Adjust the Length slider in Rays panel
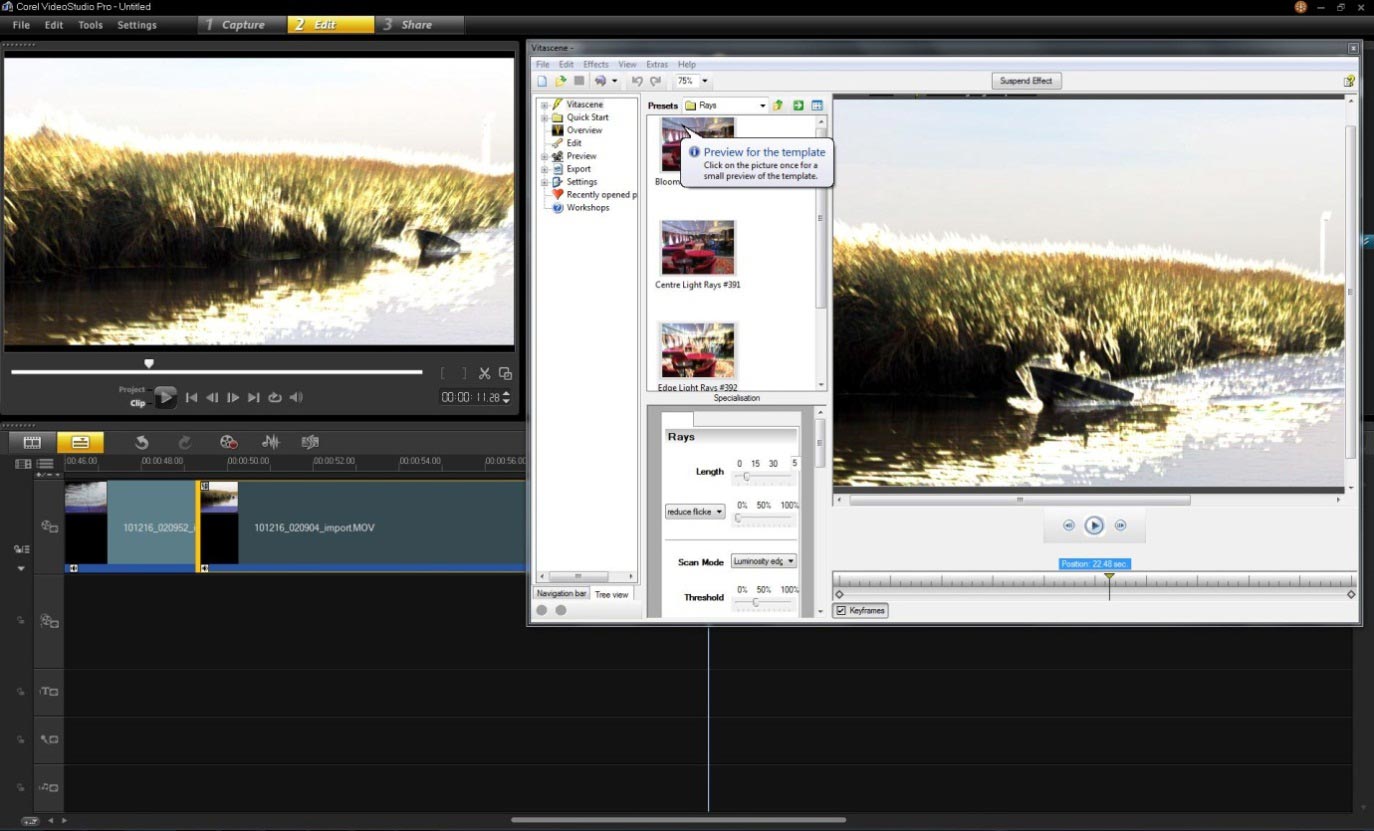 [748, 477]
